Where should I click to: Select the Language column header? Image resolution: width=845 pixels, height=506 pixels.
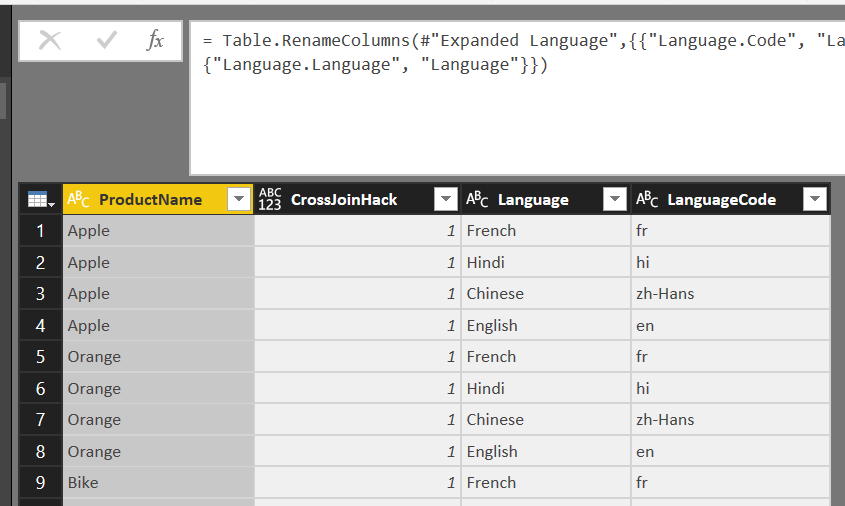546,199
